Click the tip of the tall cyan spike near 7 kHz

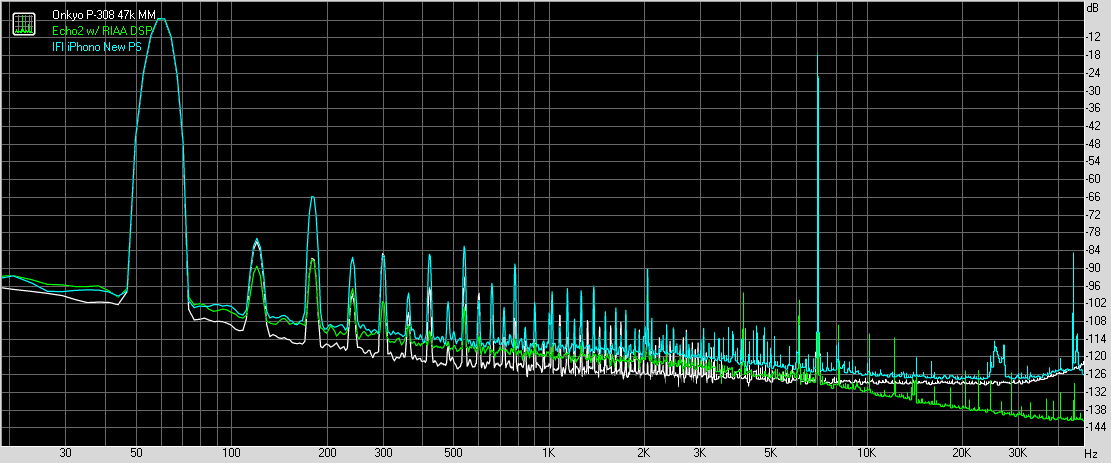(x=818, y=76)
